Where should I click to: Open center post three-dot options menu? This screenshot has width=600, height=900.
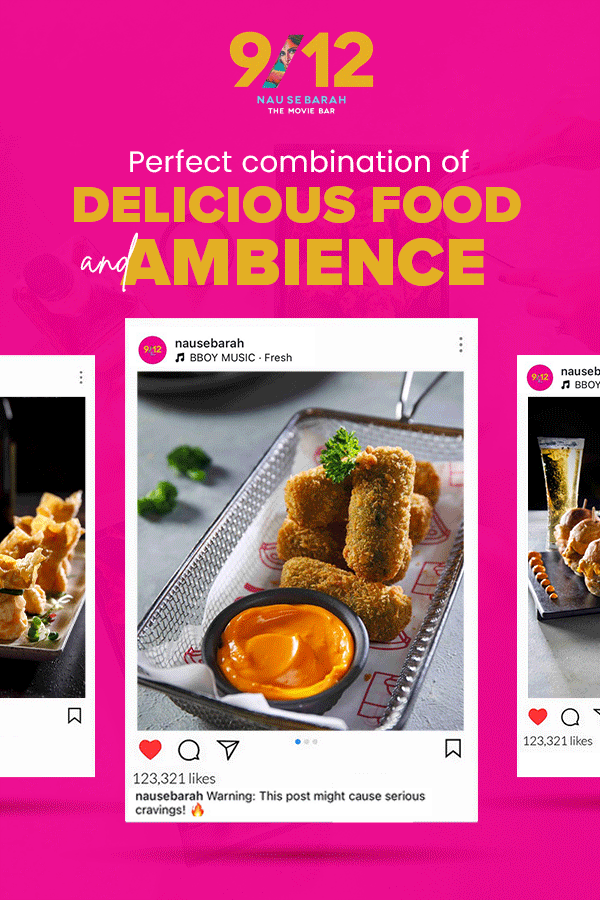(460, 344)
